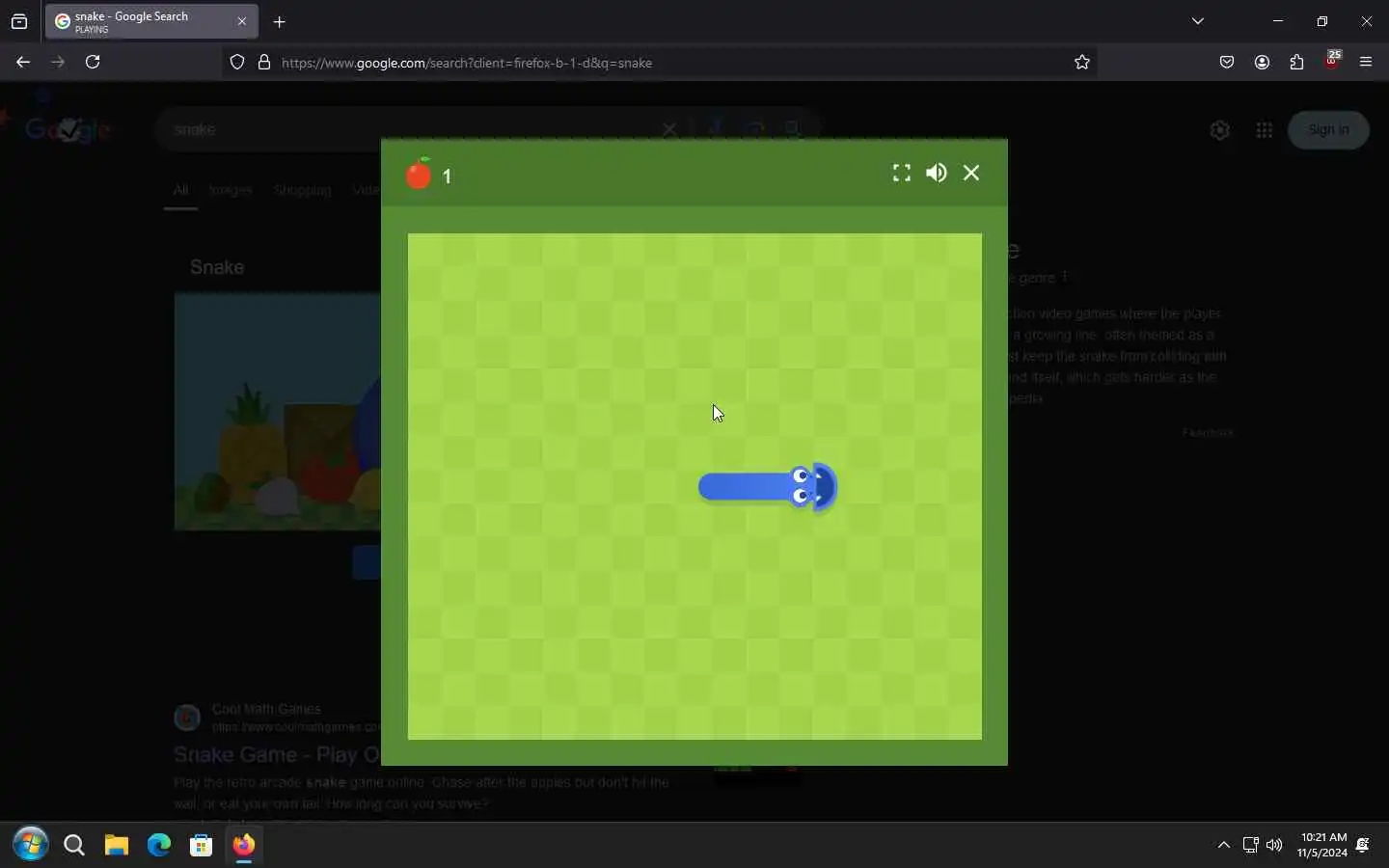Close the Snake game overlay
Image resolution: width=1389 pixels, height=868 pixels.
coord(971,173)
